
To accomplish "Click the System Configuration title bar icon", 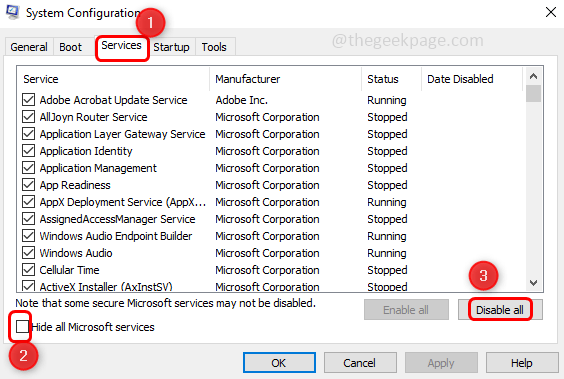I will [x=13, y=12].
